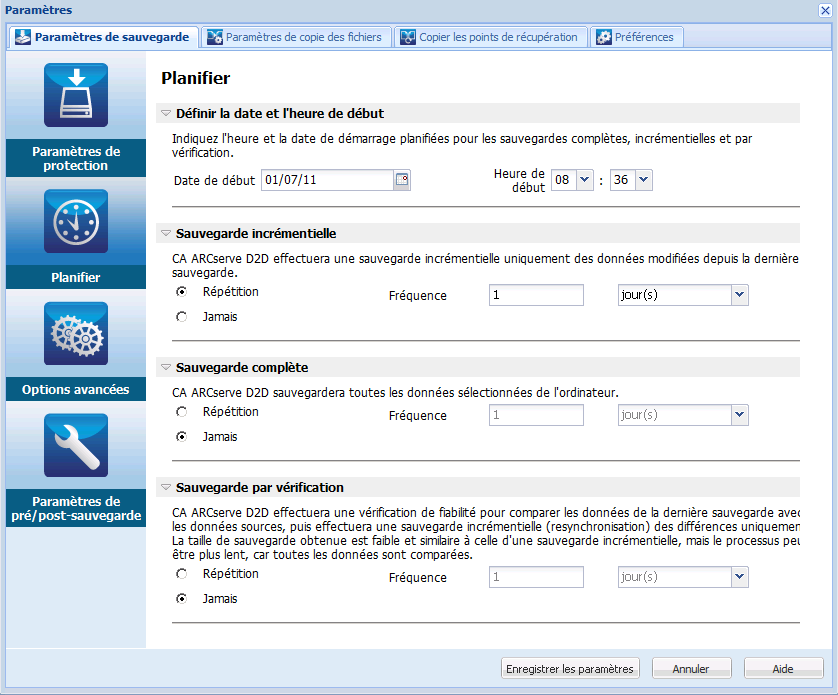The image size is (838, 695).
Task: Click the Paramètres de sauvegarde tab icon
Action: tap(23, 37)
